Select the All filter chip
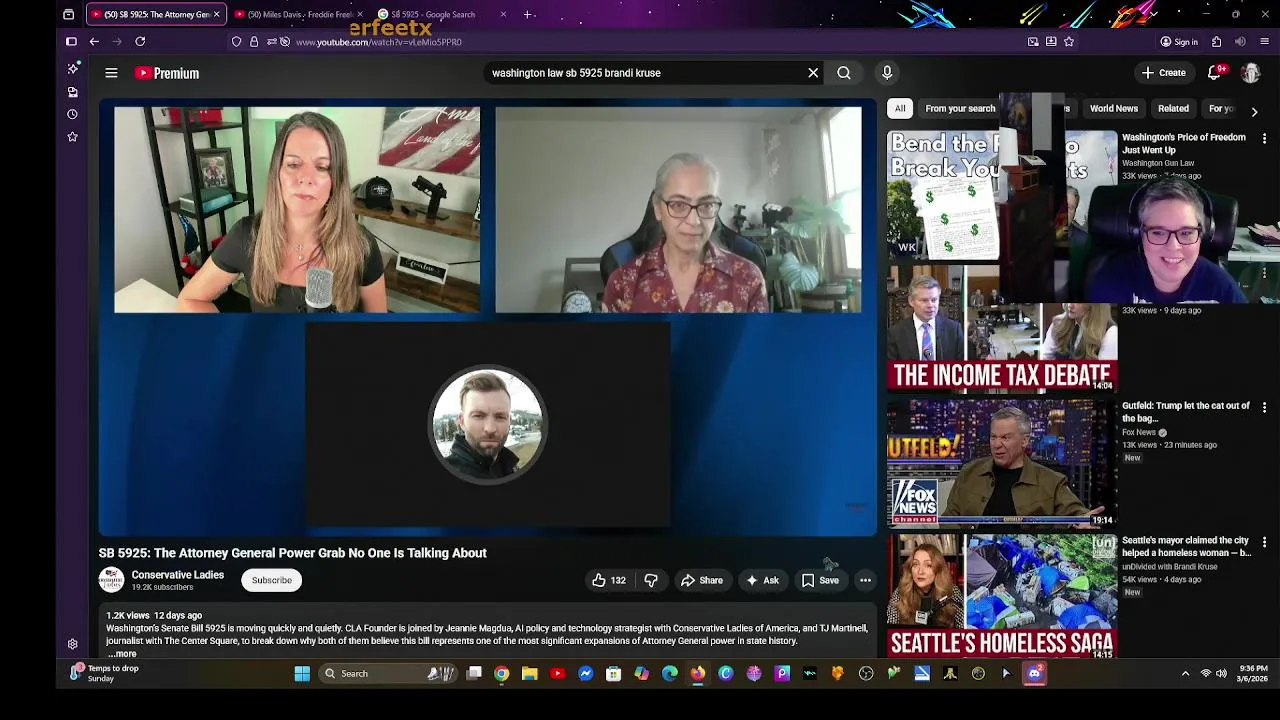The width and height of the screenshot is (1280, 720). (x=900, y=108)
